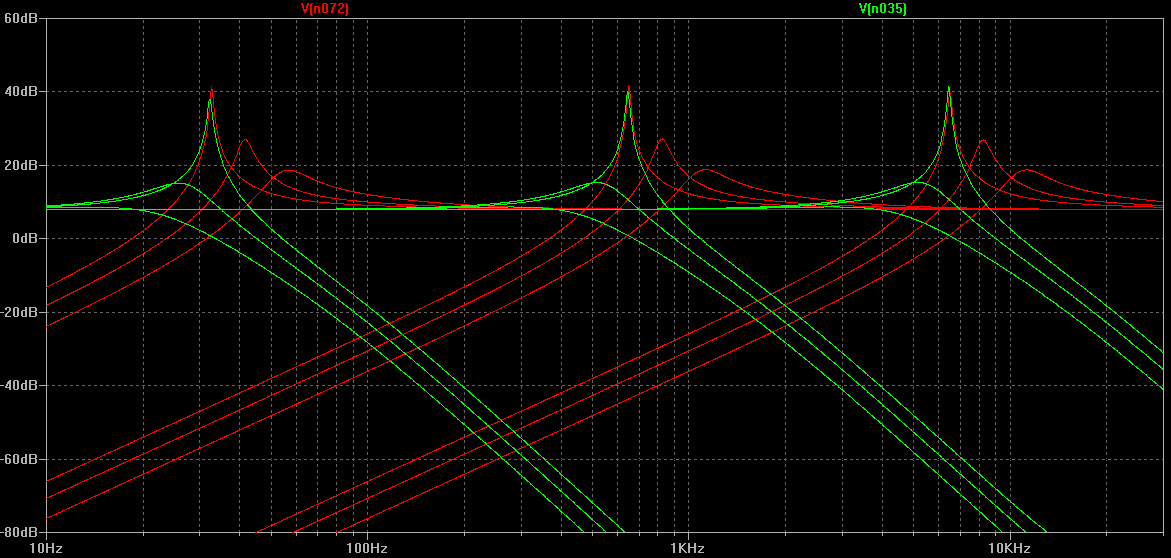Click the 20dB vertical axis label
This screenshot has width=1171, height=558.
click(x=20, y=165)
